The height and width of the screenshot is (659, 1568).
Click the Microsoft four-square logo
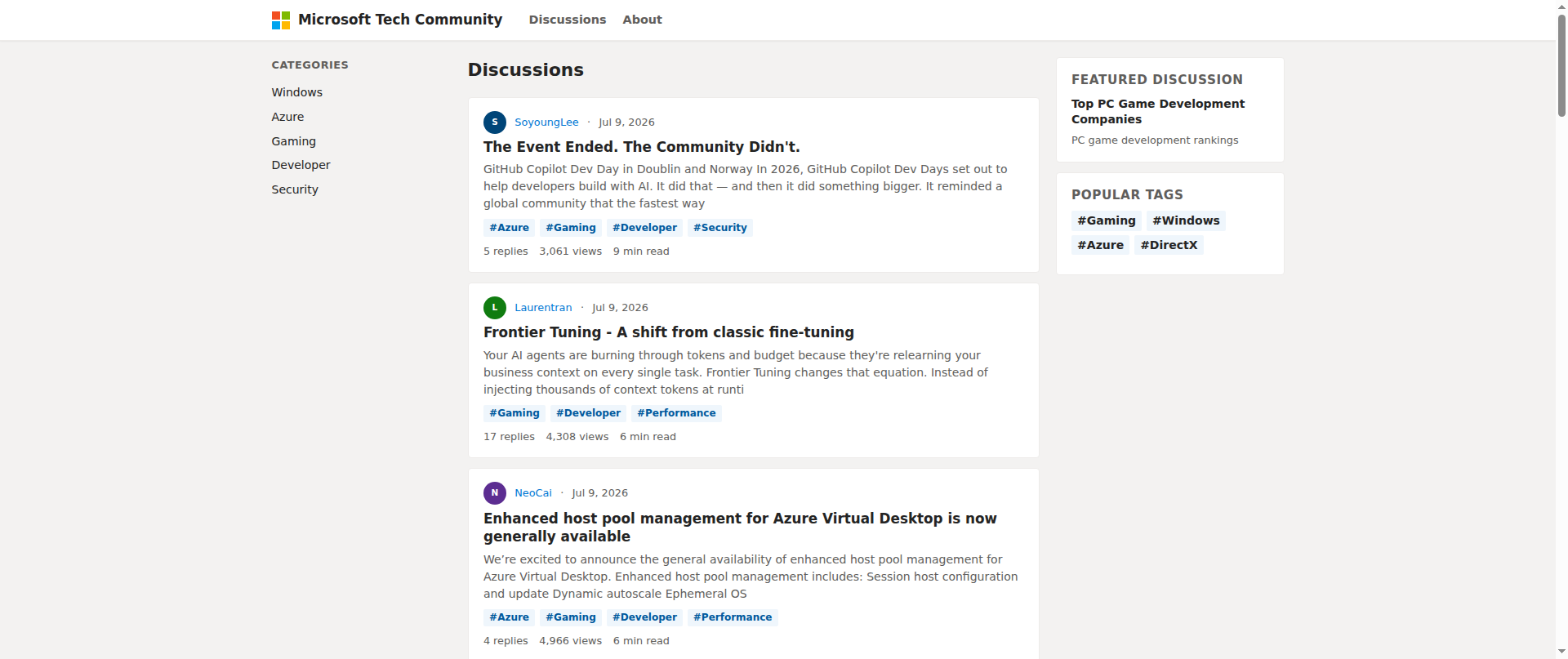tap(281, 20)
